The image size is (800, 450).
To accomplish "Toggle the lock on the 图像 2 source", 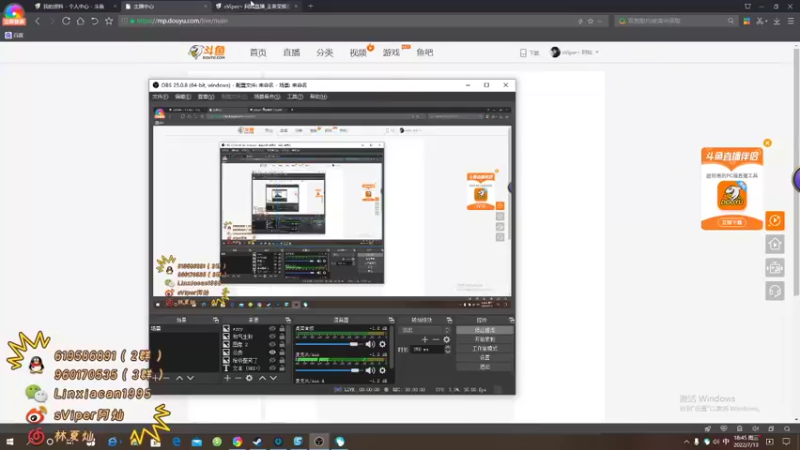I will click(x=282, y=344).
